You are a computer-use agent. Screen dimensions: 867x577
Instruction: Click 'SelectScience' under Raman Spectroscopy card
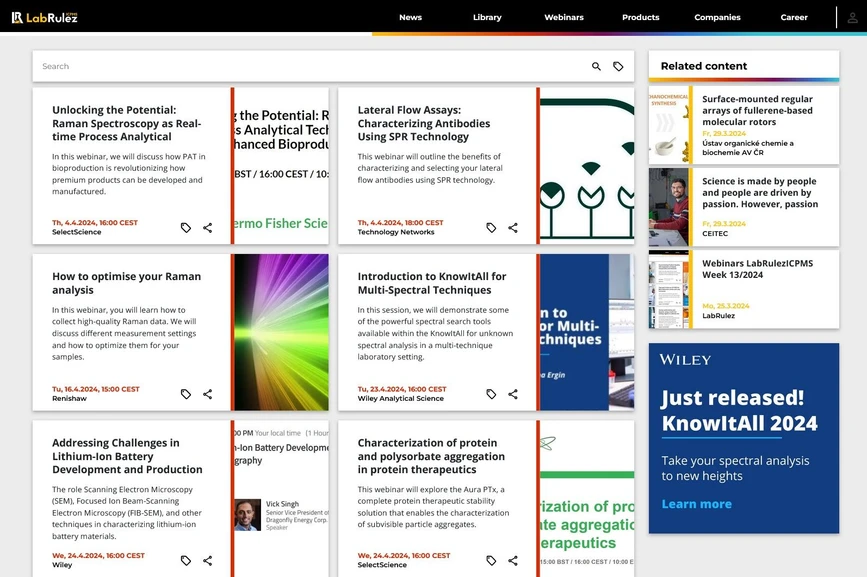[x=77, y=232]
